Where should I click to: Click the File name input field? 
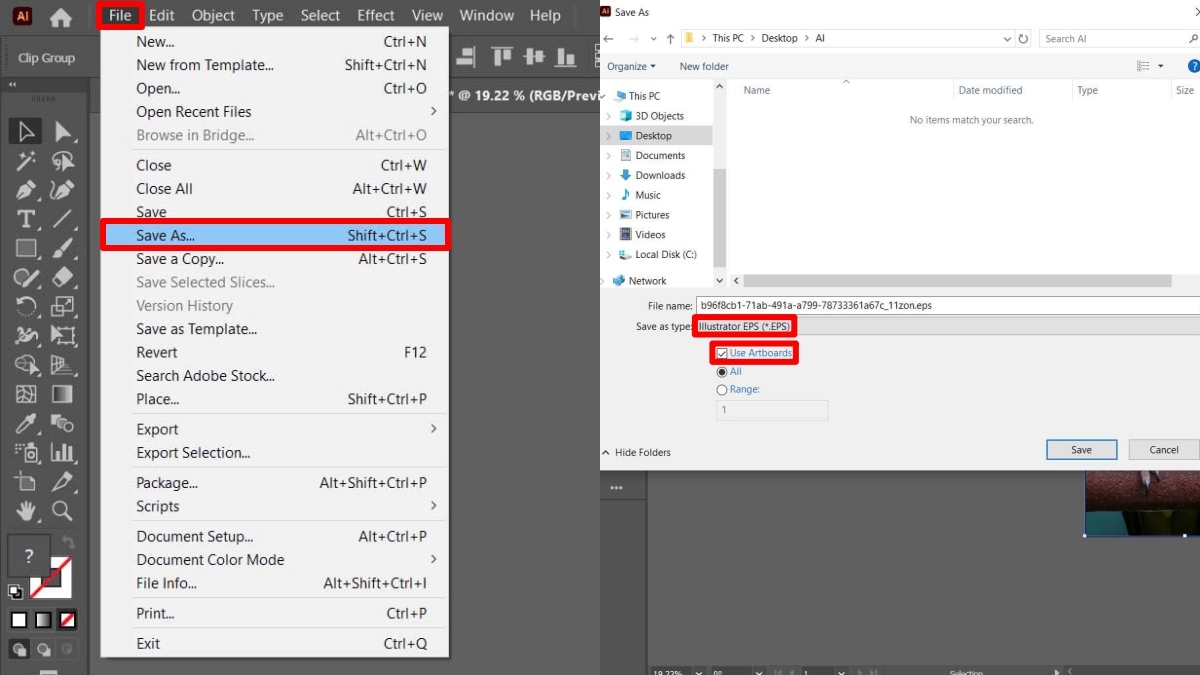coord(947,305)
